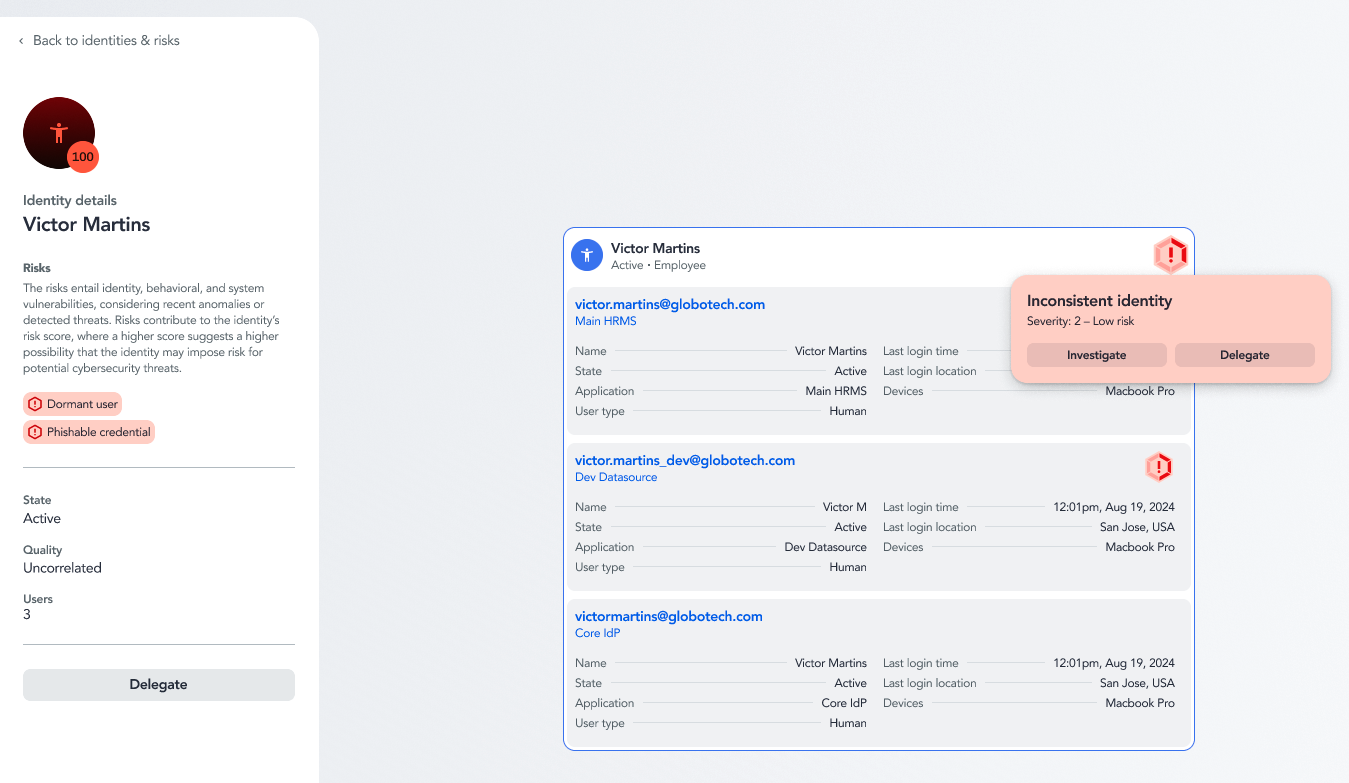Screen dimensions: 1349x783
Task: Click the blue Victor Martins person icon
Action: click(587, 255)
